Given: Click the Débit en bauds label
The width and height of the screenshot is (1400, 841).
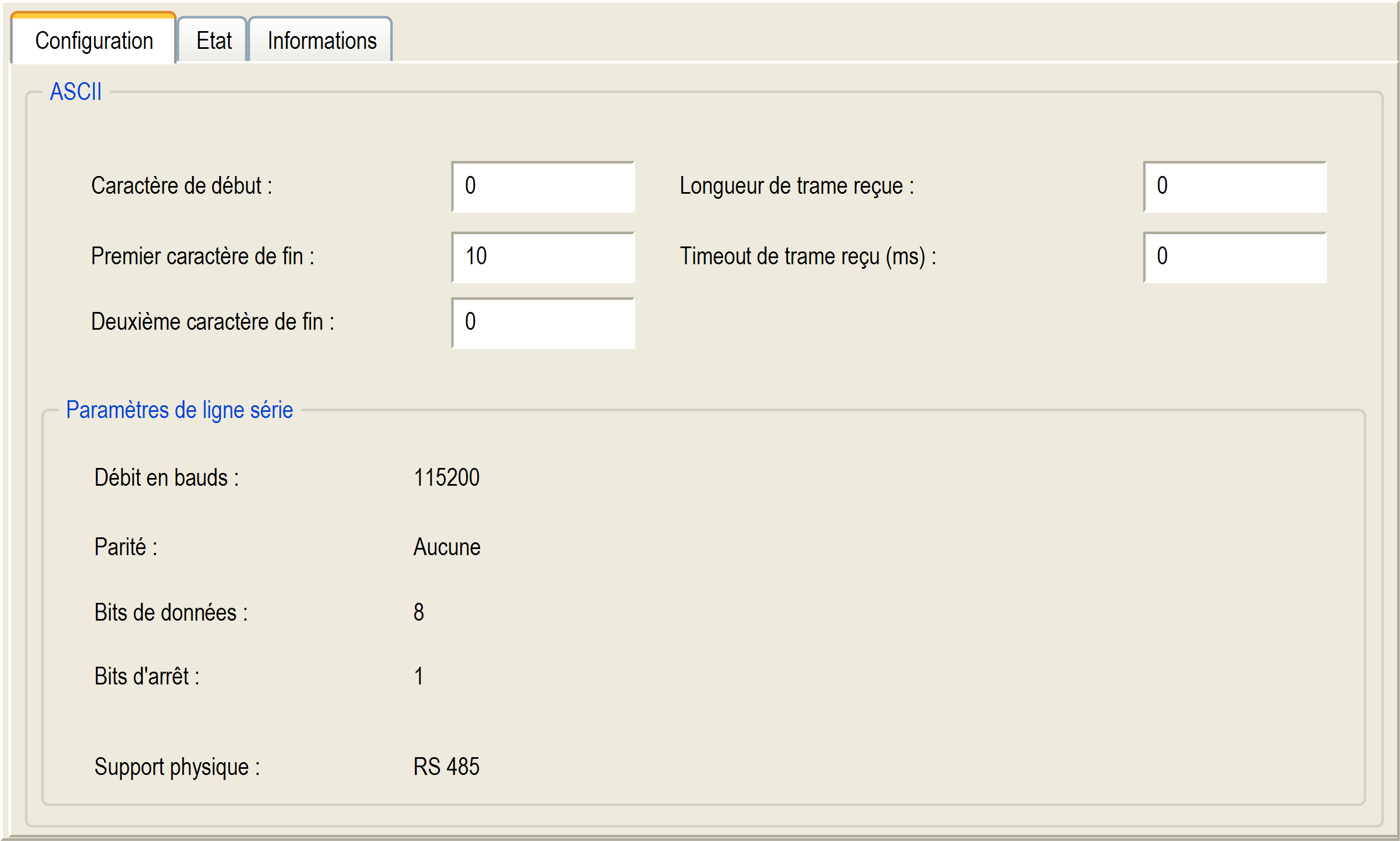Looking at the screenshot, I should pos(166,478).
